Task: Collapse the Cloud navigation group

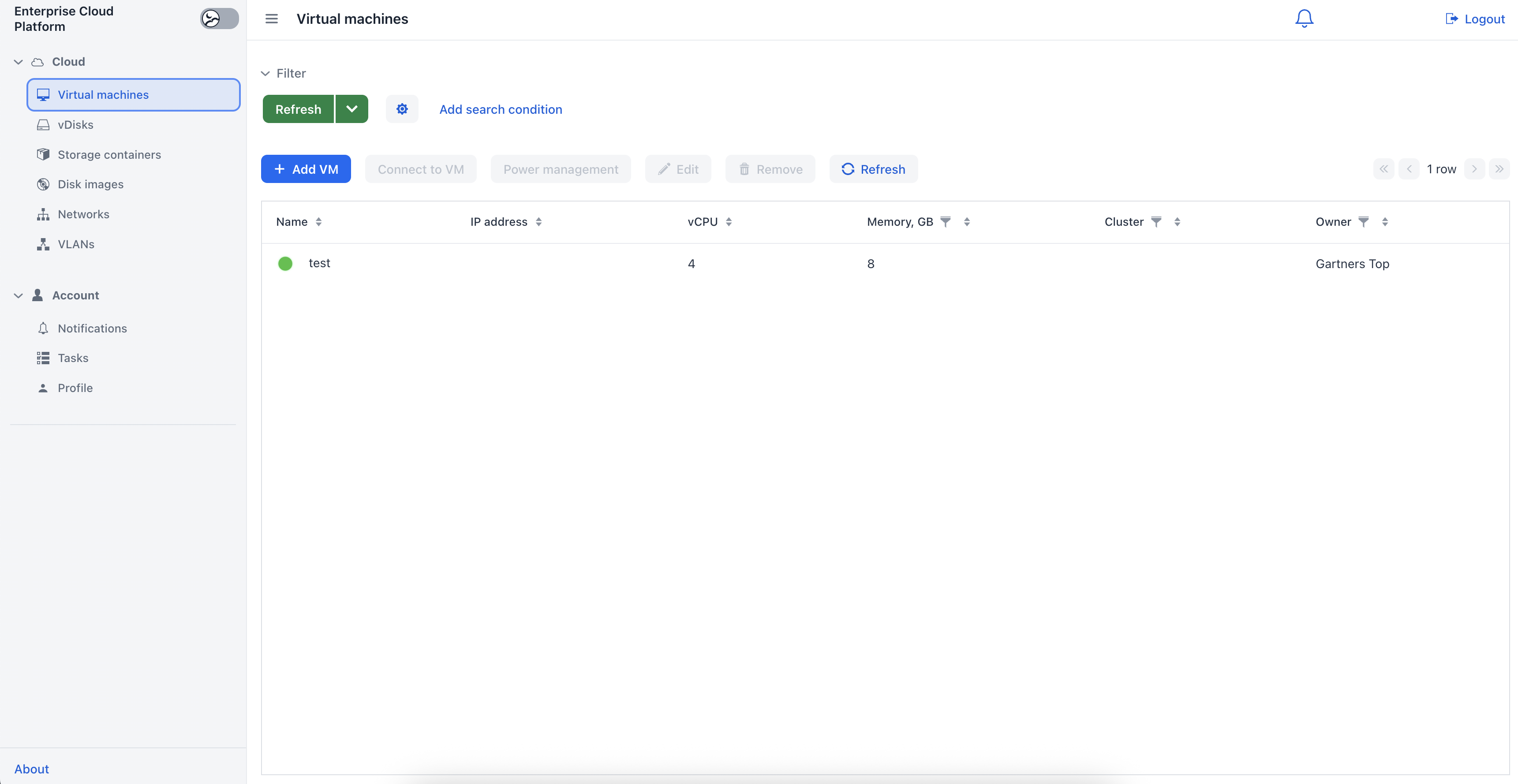Action: [x=18, y=61]
